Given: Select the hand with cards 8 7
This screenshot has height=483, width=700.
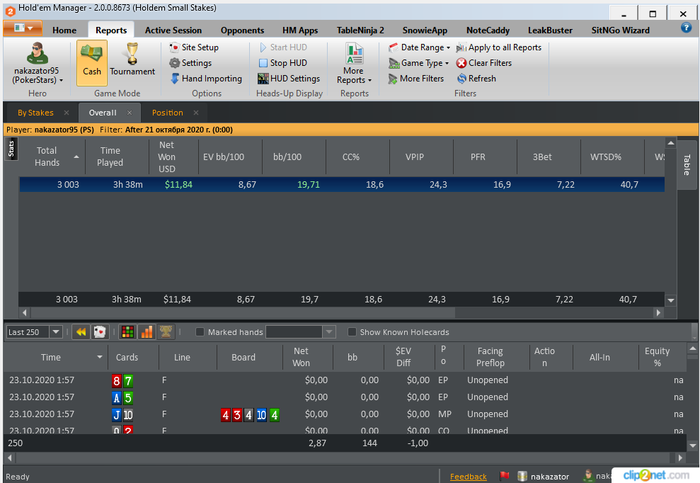Looking at the screenshot, I should pyautogui.click(x=345, y=380).
